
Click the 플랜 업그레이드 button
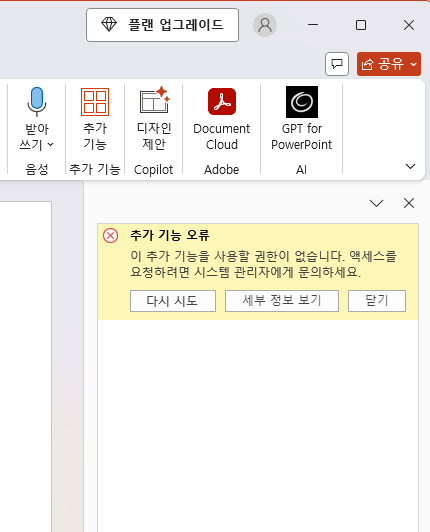162,25
